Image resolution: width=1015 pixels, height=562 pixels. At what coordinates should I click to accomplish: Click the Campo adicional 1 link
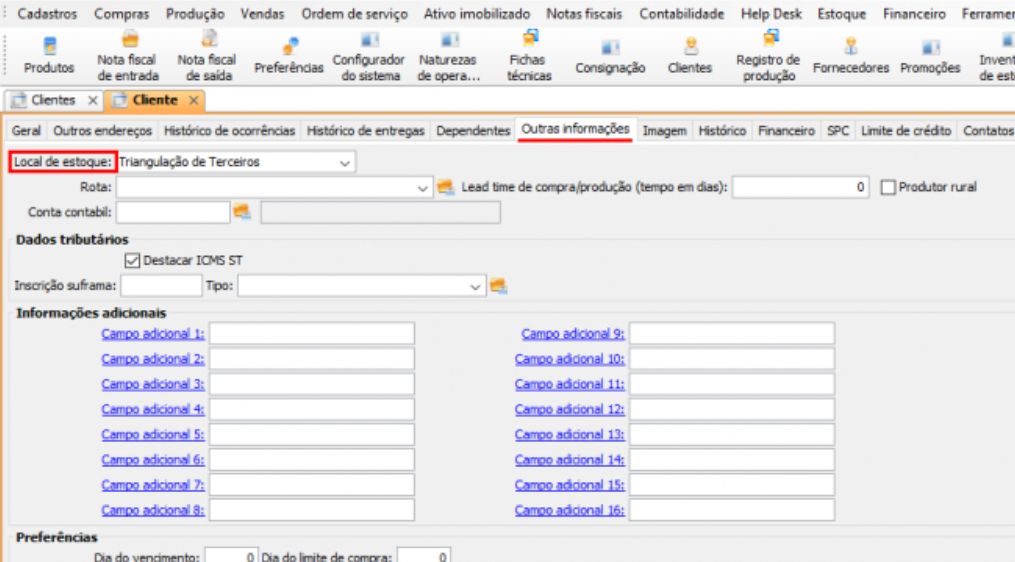[x=153, y=334]
